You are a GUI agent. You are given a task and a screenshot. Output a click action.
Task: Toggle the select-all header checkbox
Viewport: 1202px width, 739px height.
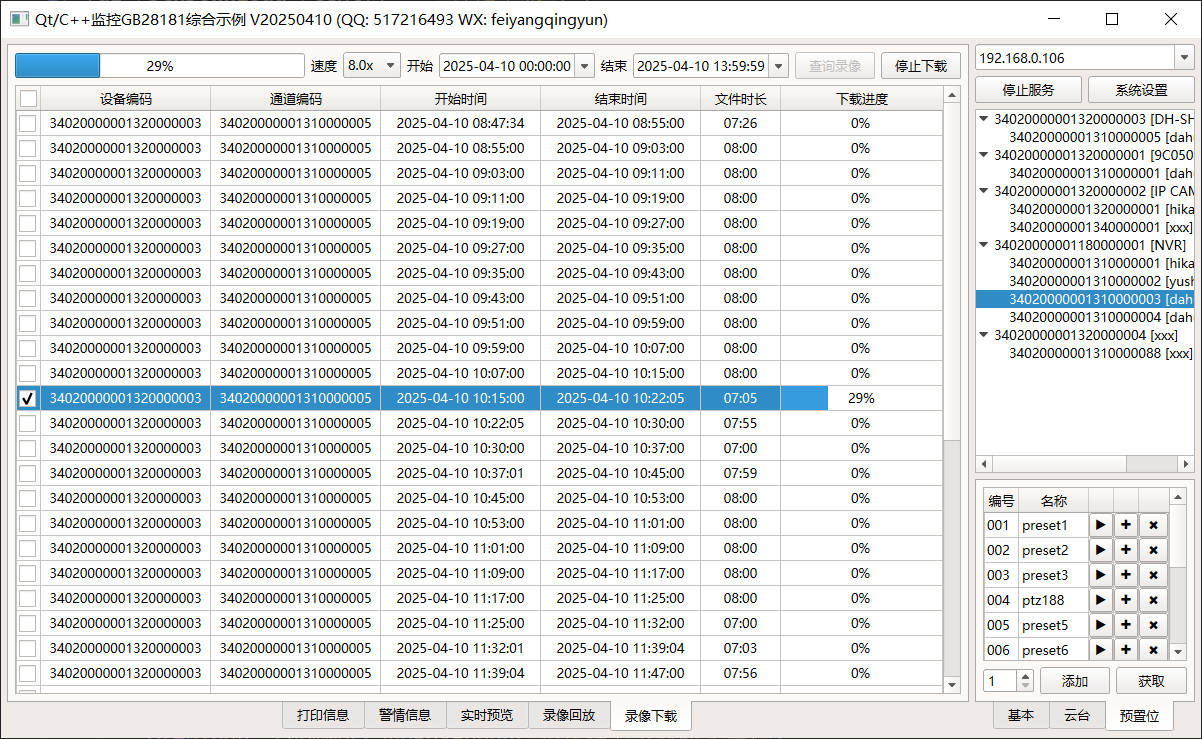pyautogui.click(x=28, y=99)
